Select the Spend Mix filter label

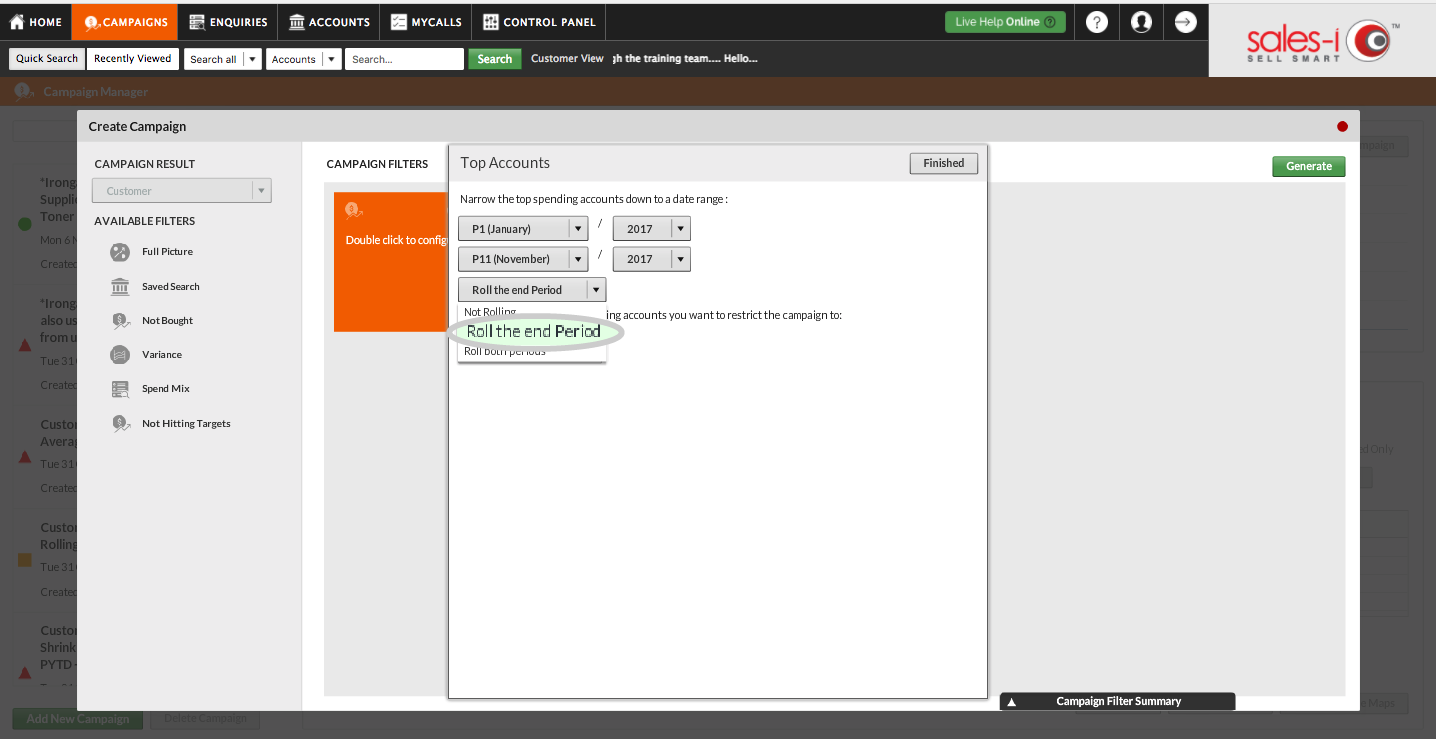(166, 389)
